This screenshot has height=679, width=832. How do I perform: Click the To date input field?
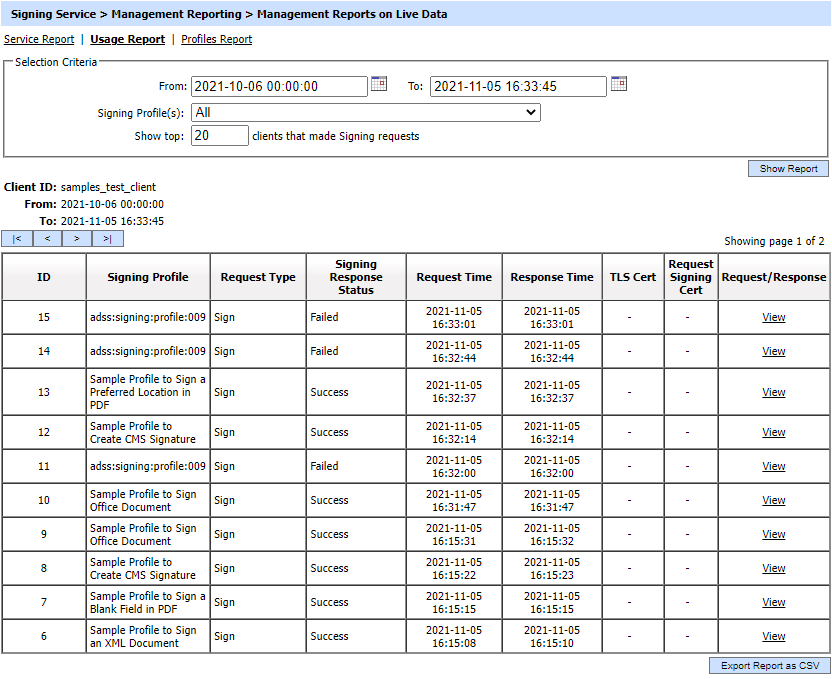pyautogui.click(x=518, y=87)
